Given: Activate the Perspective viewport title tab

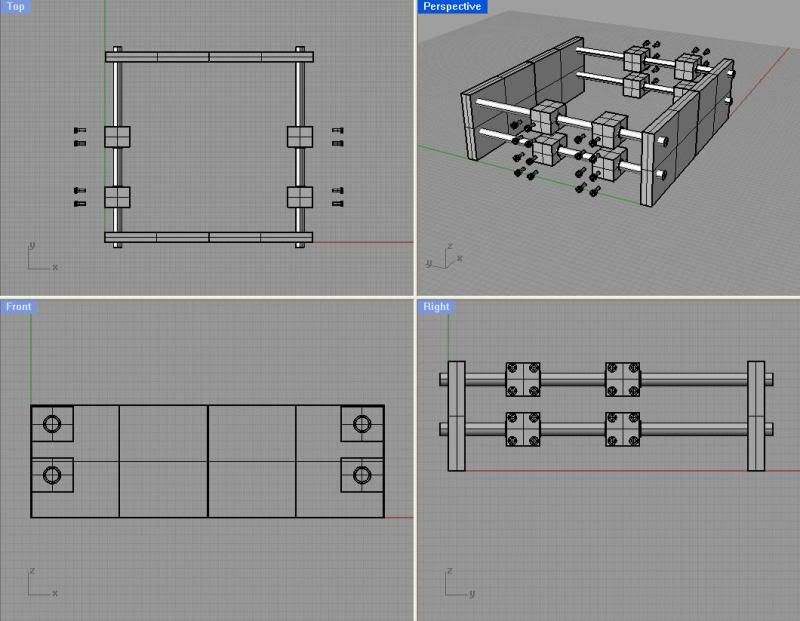Looking at the screenshot, I should pyautogui.click(x=451, y=7).
